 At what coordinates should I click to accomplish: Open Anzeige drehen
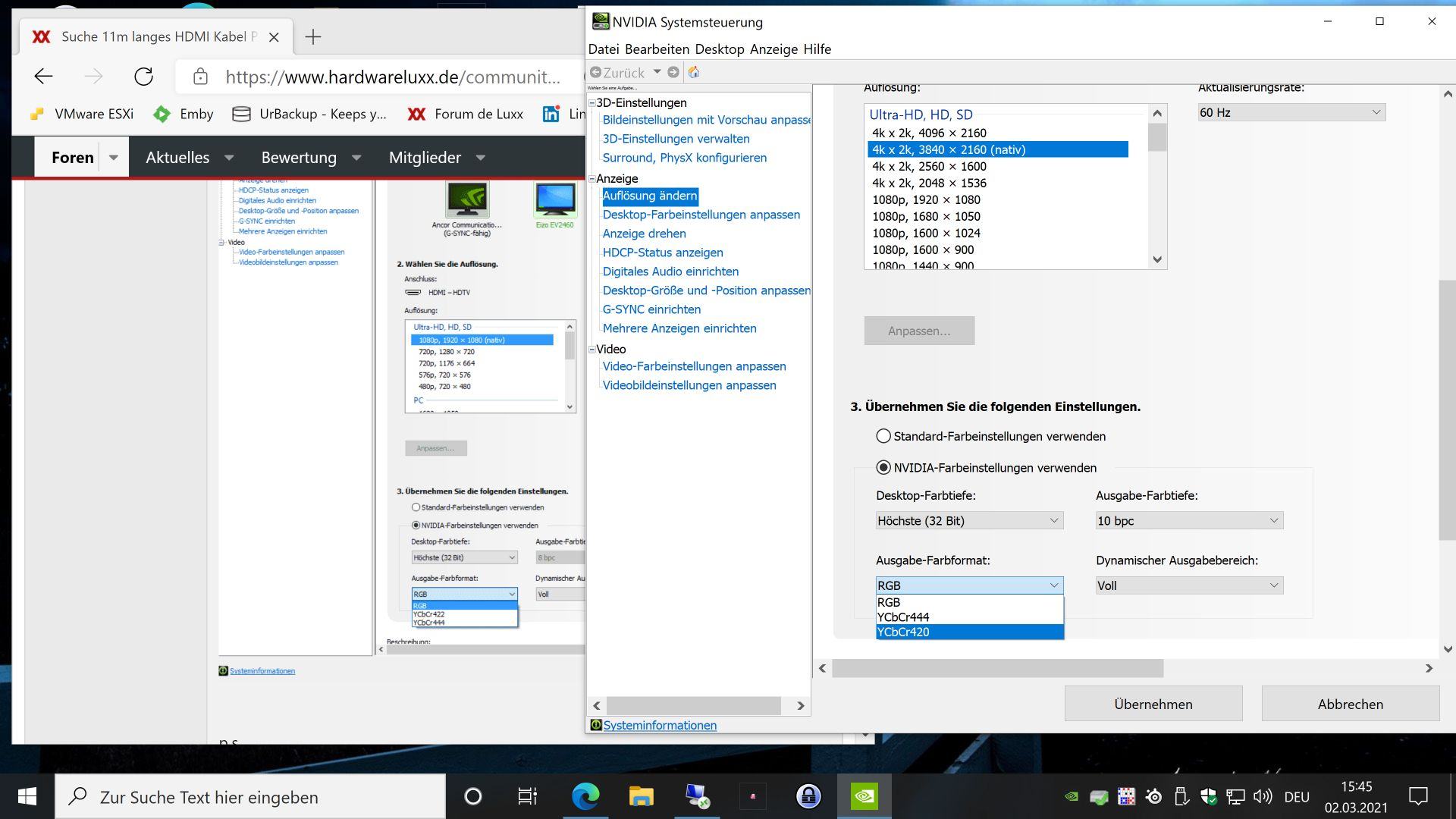tap(644, 234)
